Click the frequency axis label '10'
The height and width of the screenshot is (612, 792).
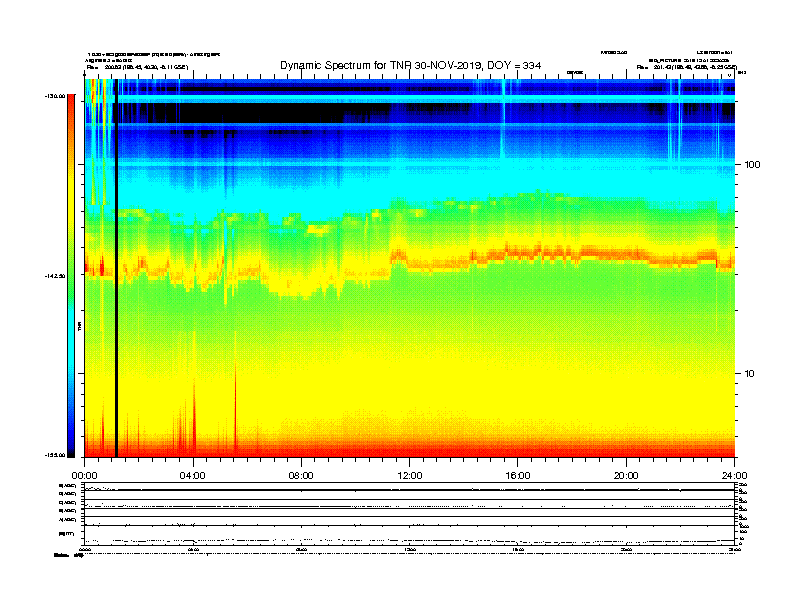[750, 374]
